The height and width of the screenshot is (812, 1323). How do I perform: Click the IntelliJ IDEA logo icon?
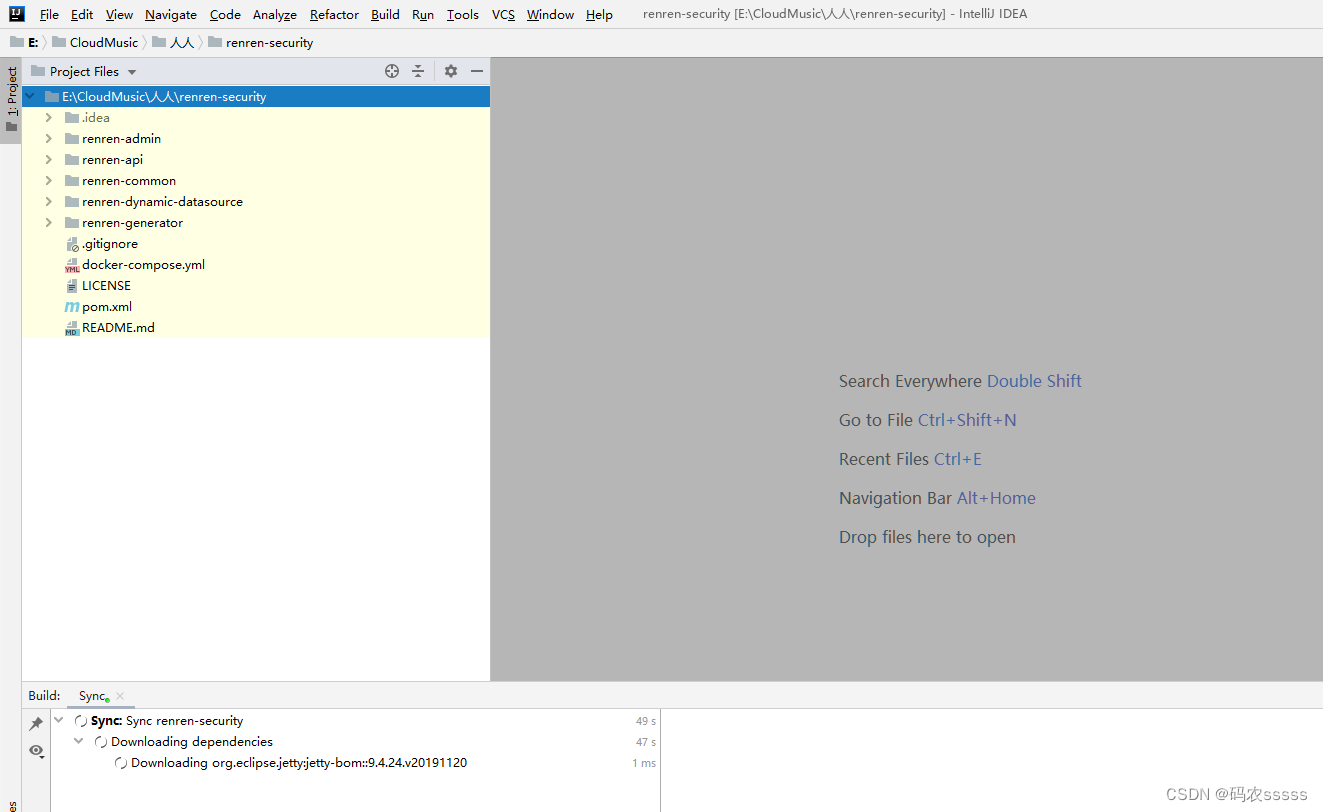[x=16, y=14]
